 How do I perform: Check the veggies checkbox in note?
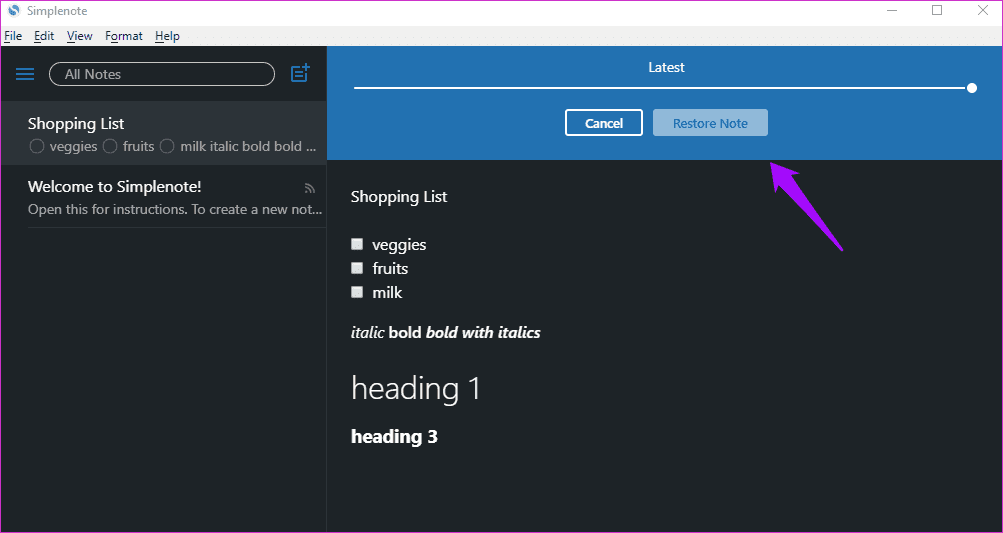pyautogui.click(x=357, y=244)
